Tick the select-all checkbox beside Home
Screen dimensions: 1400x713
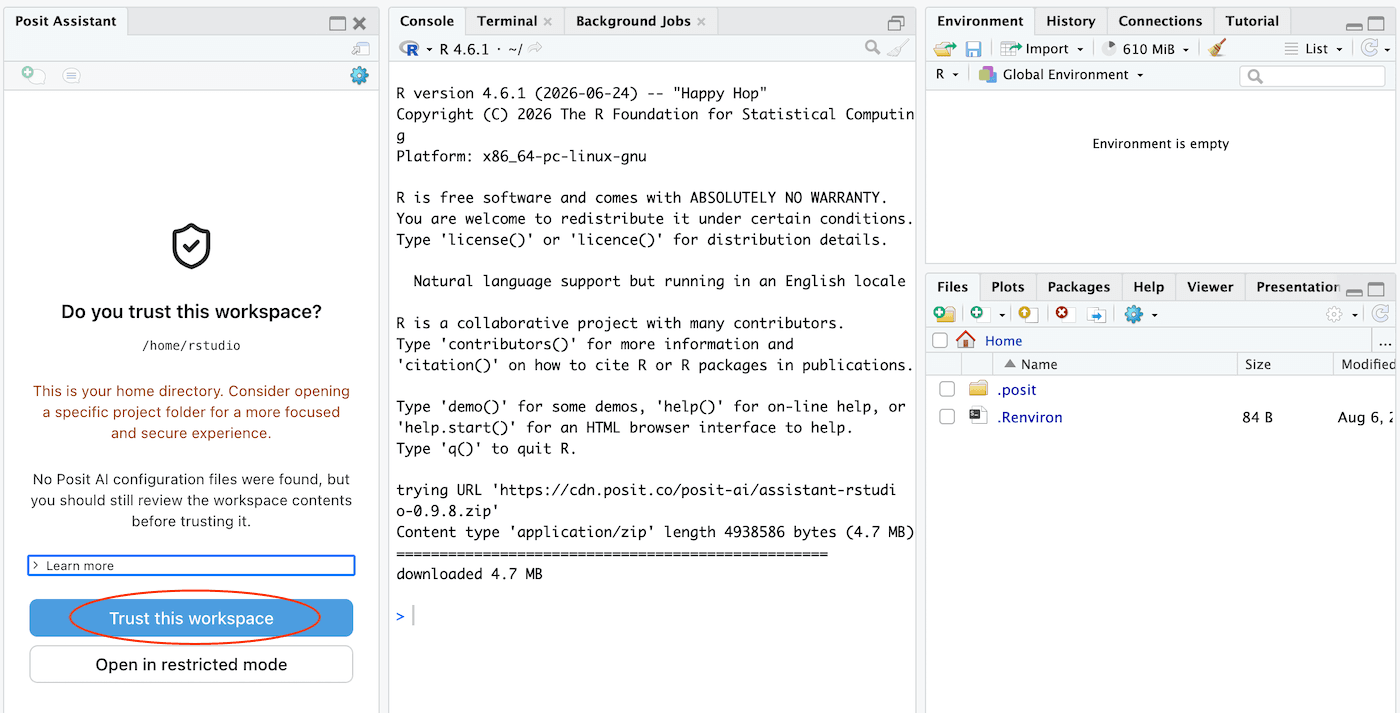[x=940, y=340]
